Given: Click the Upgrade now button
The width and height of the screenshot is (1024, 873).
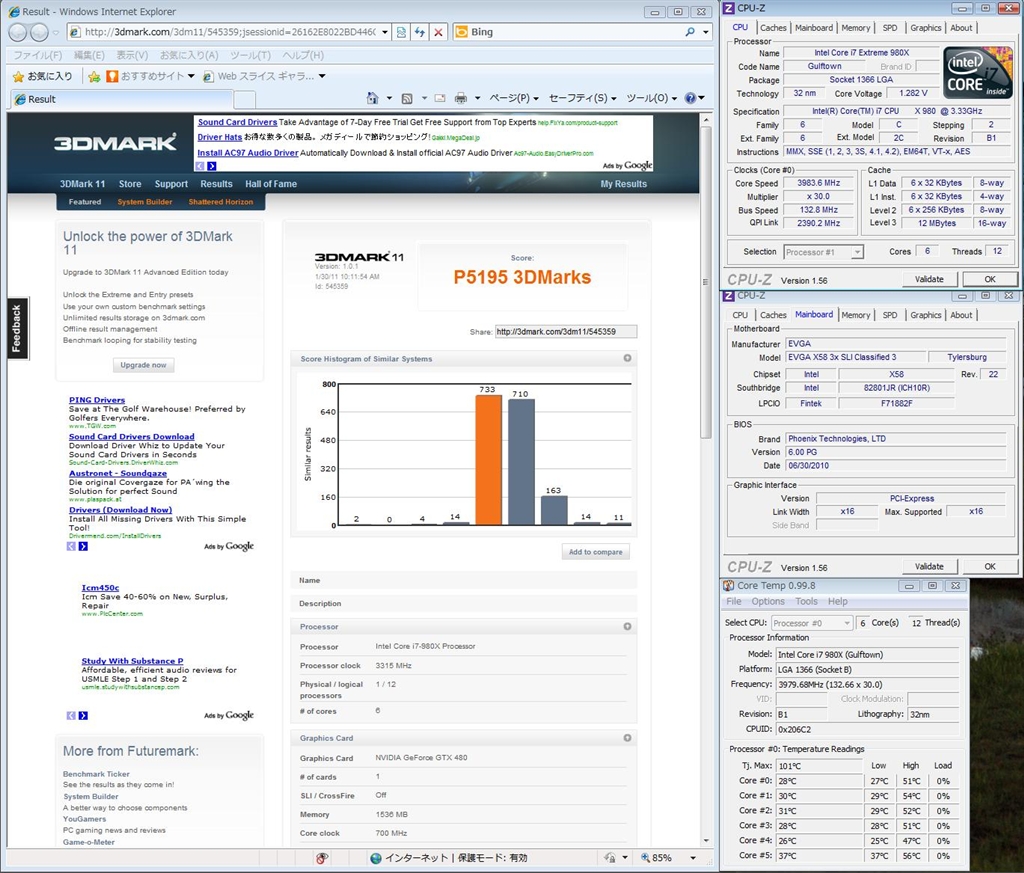Looking at the screenshot, I should click(143, 365).
